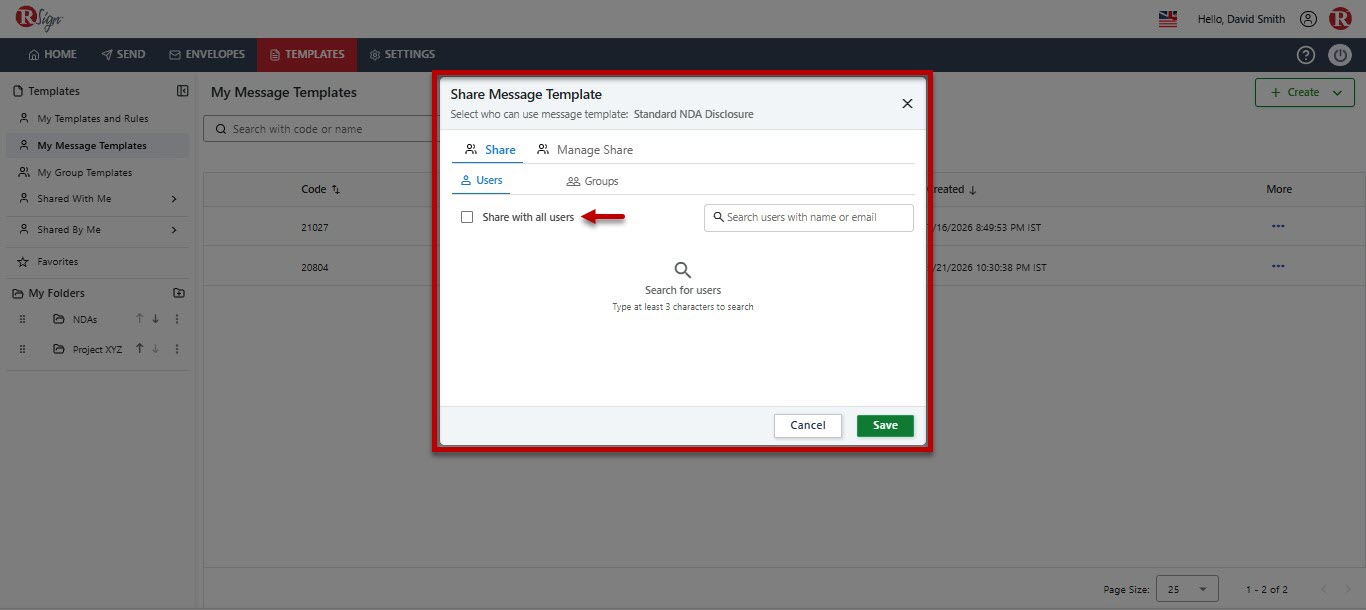
Task: Click template code 21027
Action: click(x=315, y=227)
